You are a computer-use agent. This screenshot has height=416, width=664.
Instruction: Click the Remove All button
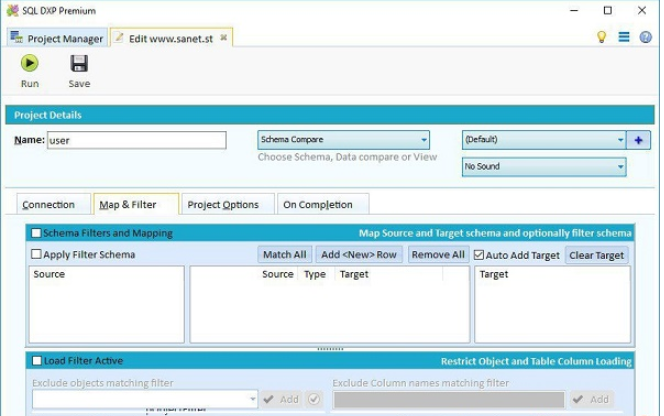pos(438,255)
